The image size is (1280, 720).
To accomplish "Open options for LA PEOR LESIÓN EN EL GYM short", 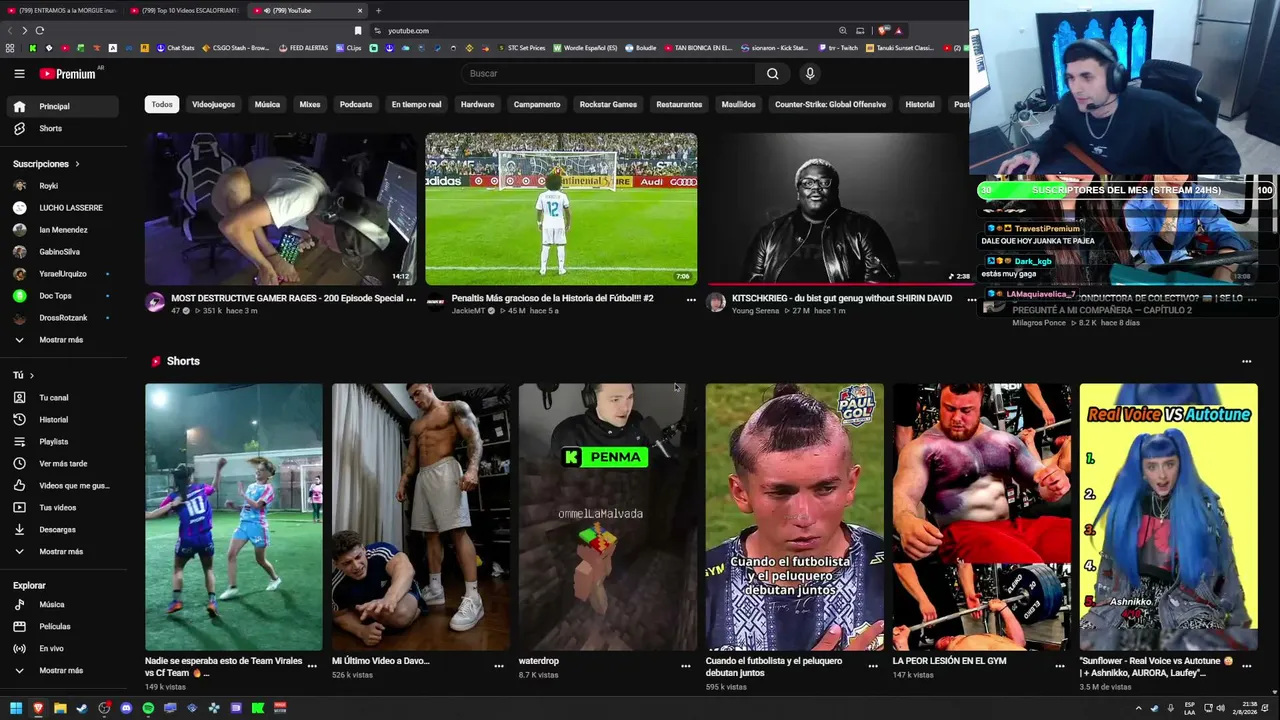I will point(1060,665).
